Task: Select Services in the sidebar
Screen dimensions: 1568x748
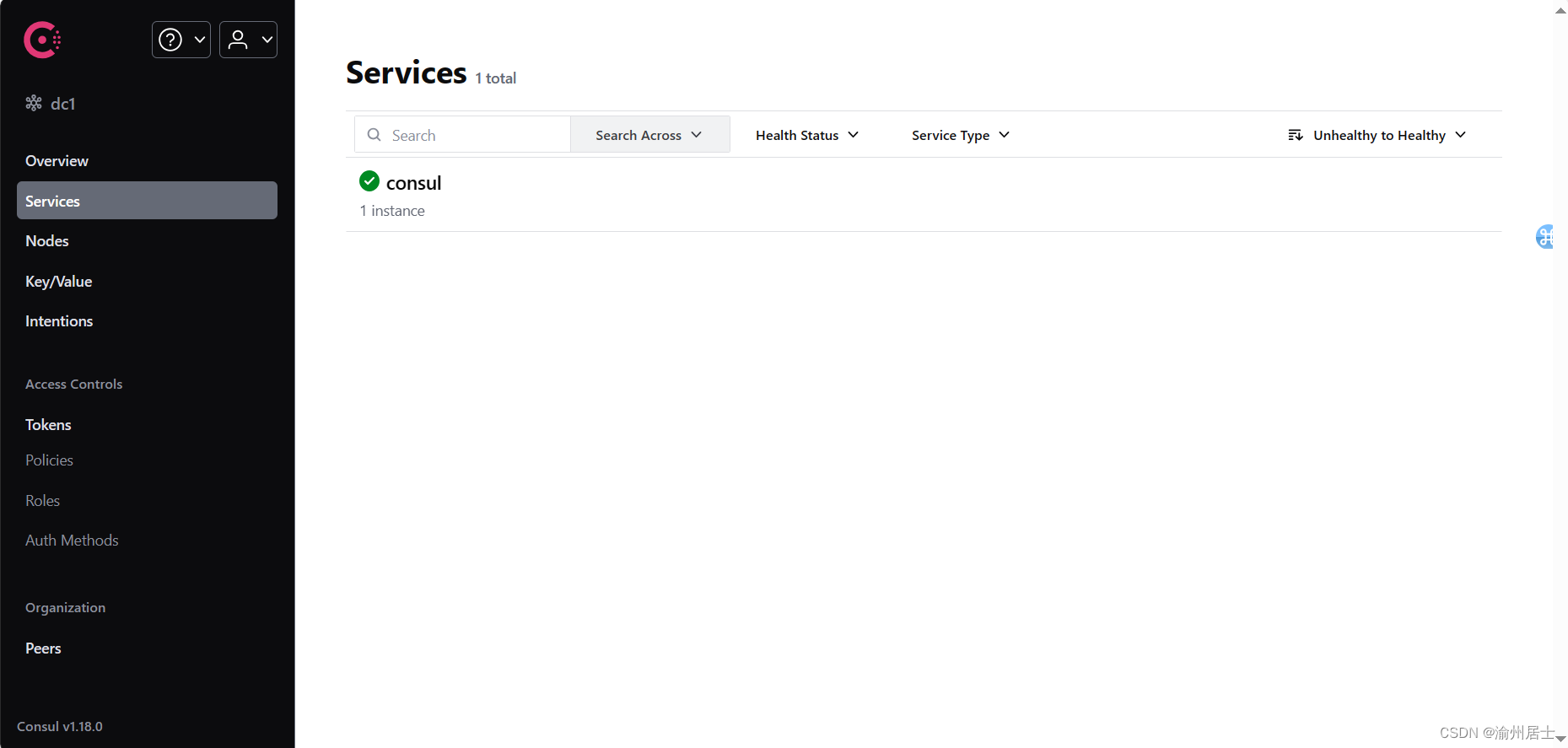Action: pos(147,201)
